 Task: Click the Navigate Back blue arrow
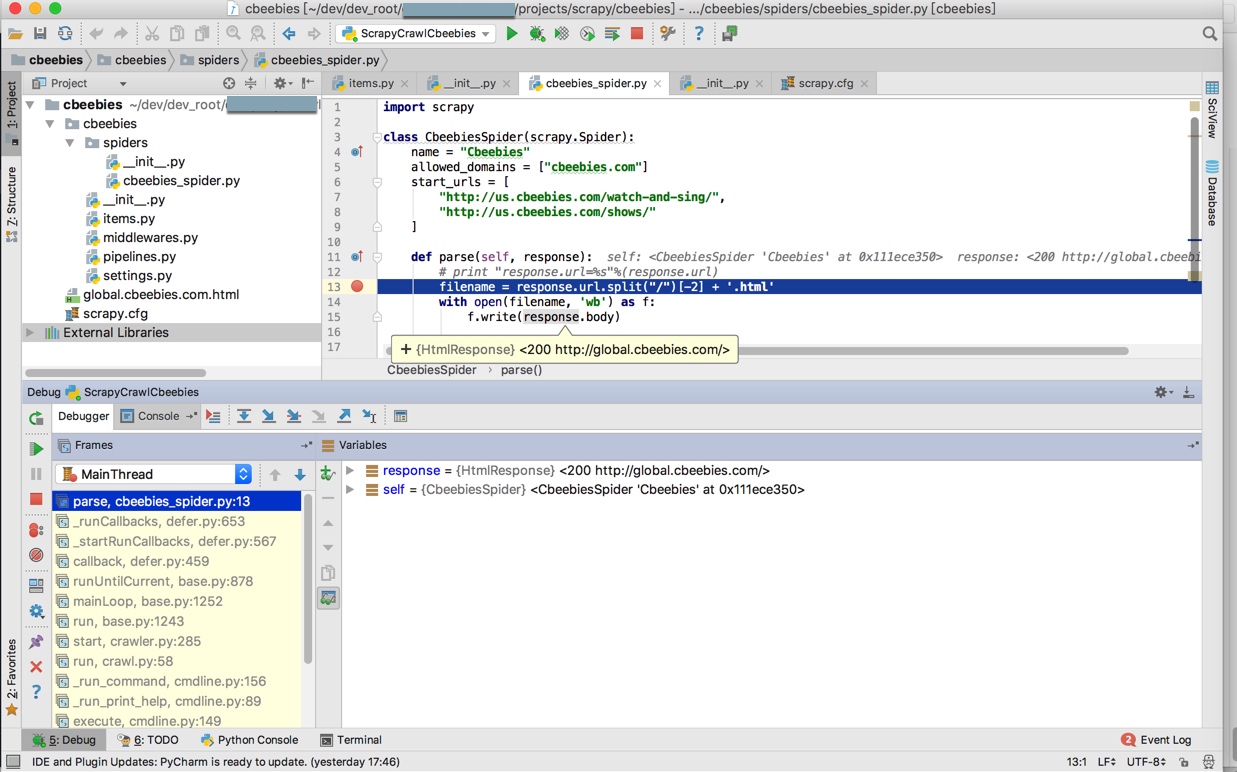[289, 34]
